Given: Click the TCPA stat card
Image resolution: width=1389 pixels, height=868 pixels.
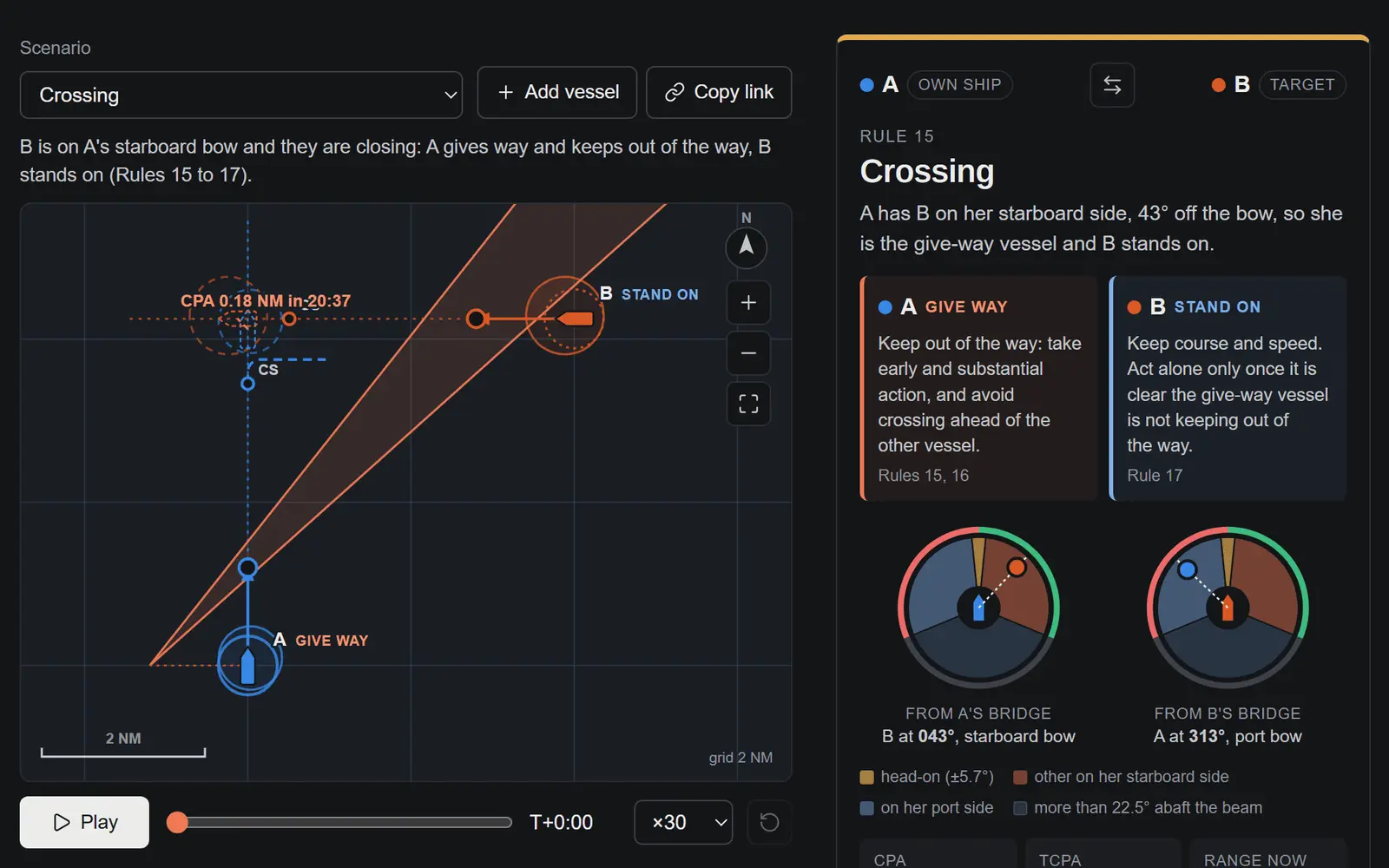Looking at the screenshot, I should (x=1103, y=853).
